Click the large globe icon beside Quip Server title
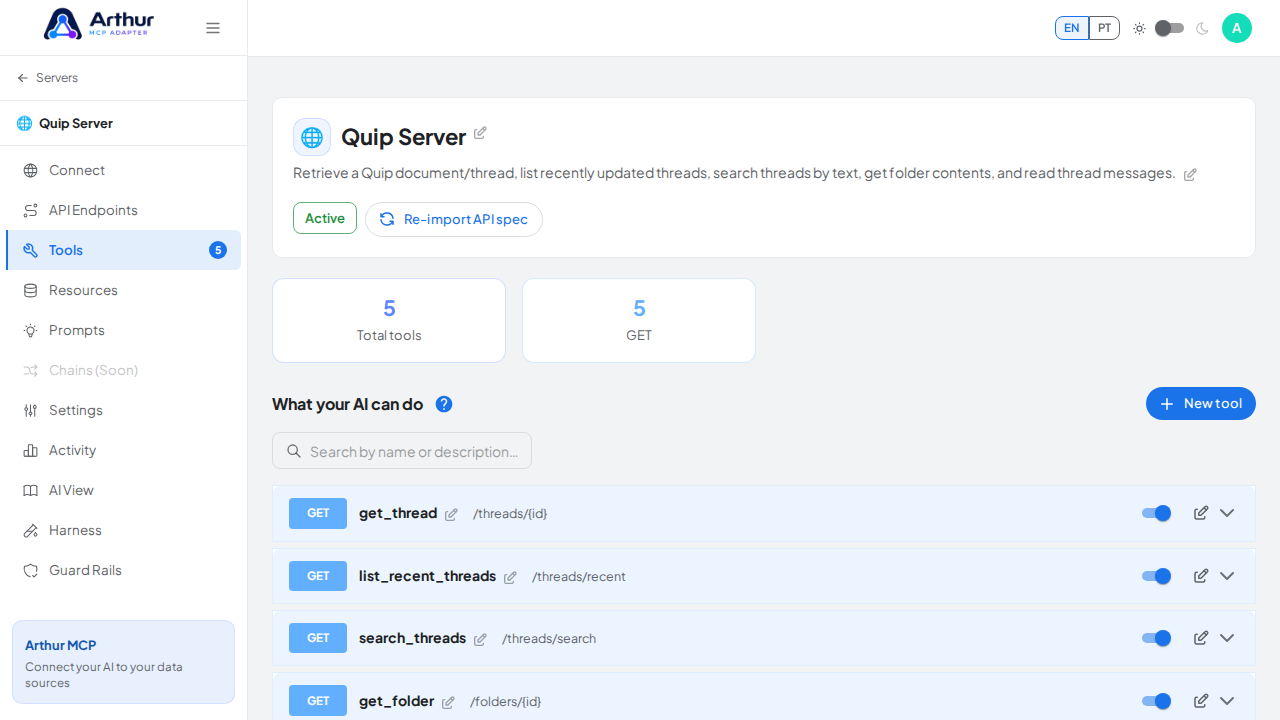Viewport: 1280px width, 720px height. pos(312,137)
